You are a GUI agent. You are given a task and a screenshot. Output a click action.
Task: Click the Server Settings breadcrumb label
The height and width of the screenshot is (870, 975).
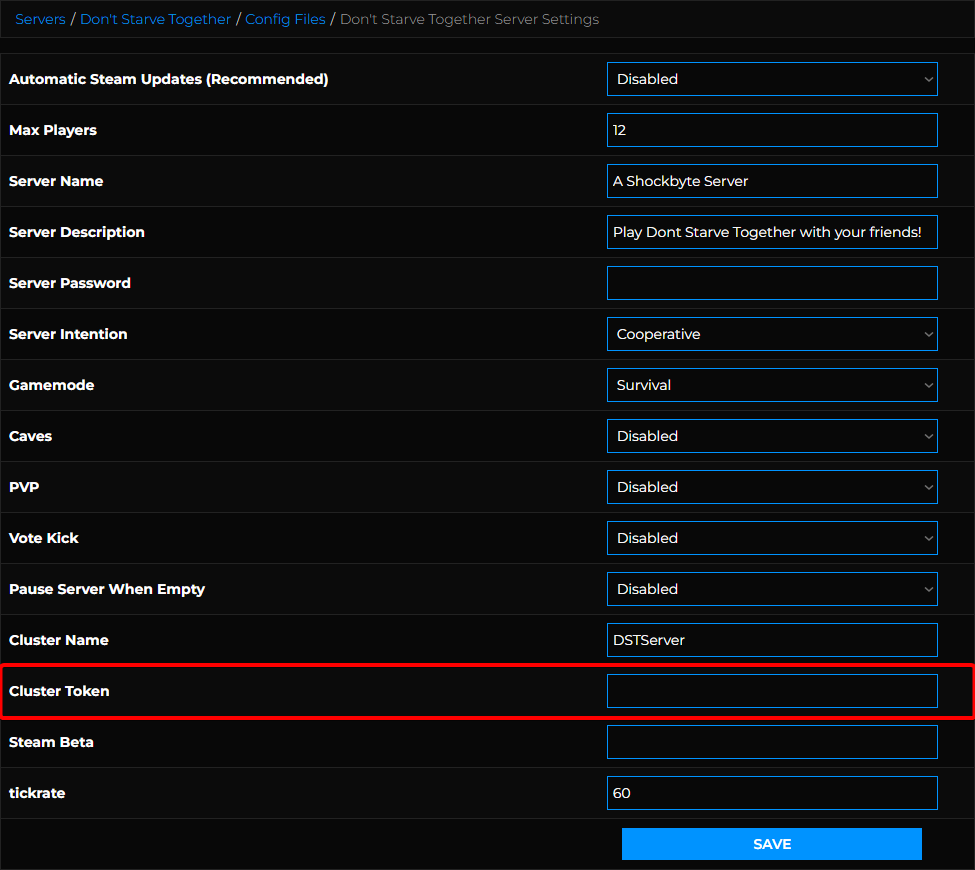(469, 19)
